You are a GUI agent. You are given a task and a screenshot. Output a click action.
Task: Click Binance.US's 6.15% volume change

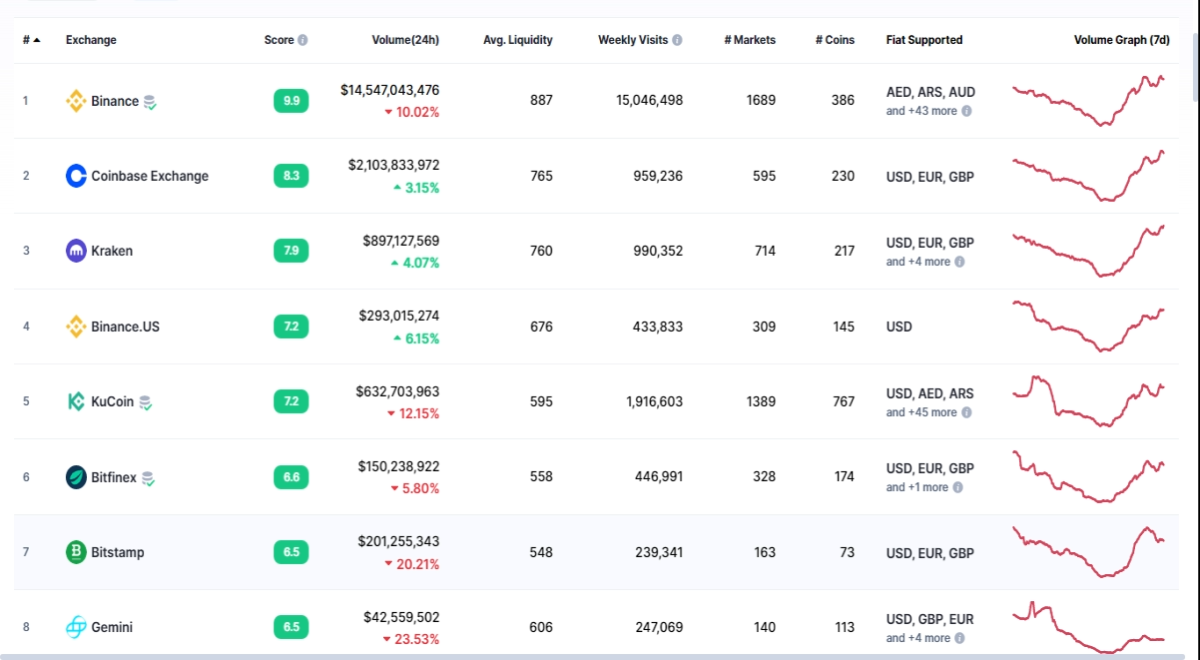[416, 338]
